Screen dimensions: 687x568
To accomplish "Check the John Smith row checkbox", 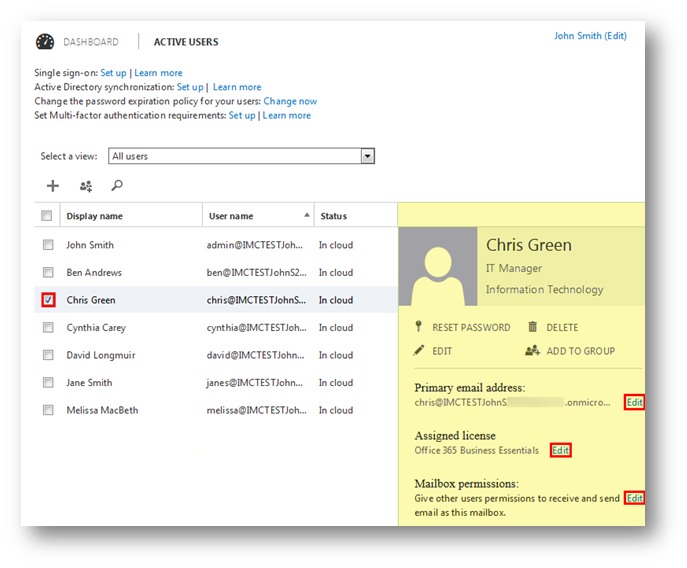I will click(48, 245).
